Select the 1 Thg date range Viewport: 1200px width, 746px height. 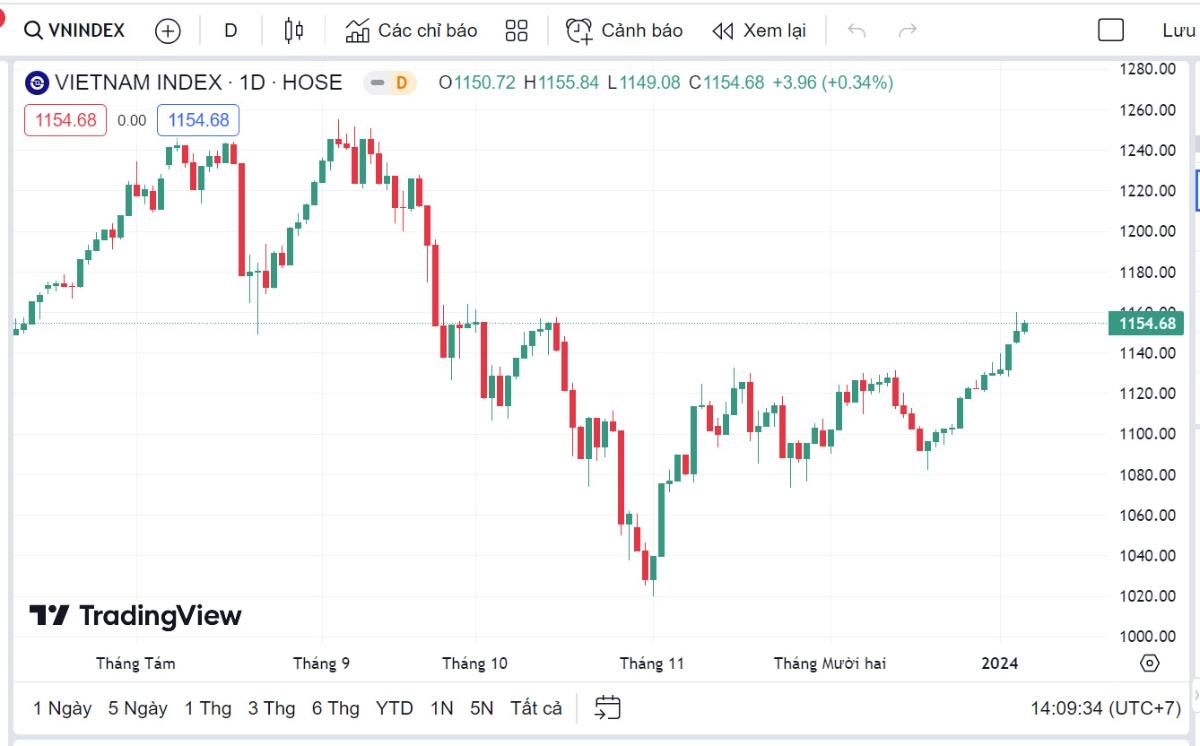208,708
